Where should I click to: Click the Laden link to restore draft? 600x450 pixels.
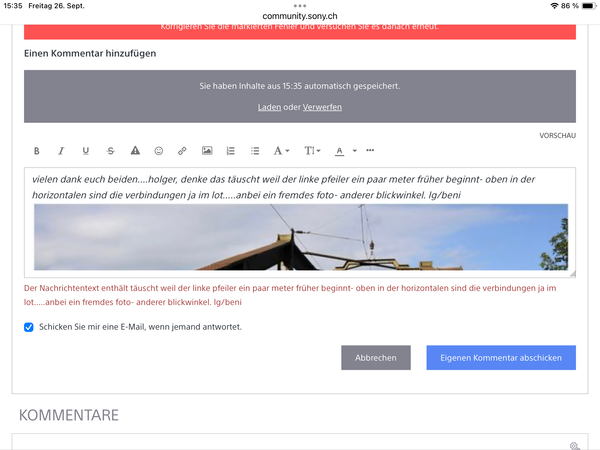click(269, 107)
